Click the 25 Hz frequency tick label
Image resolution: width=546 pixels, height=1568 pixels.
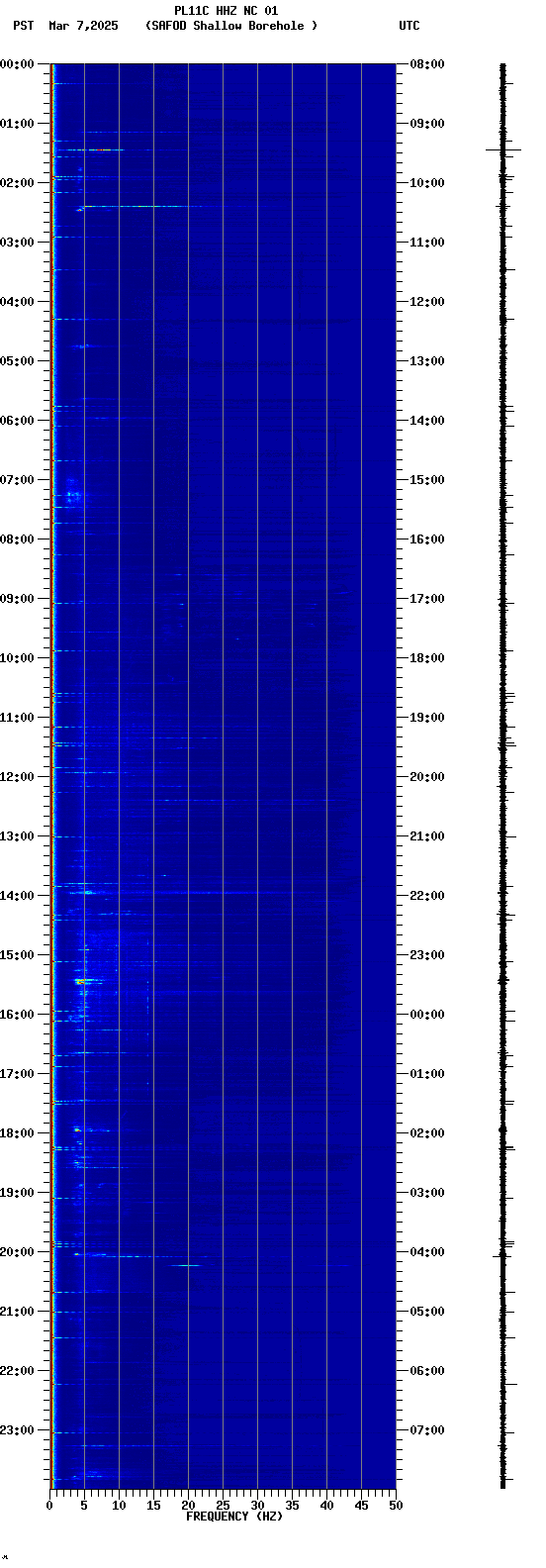pos(223,1506)
